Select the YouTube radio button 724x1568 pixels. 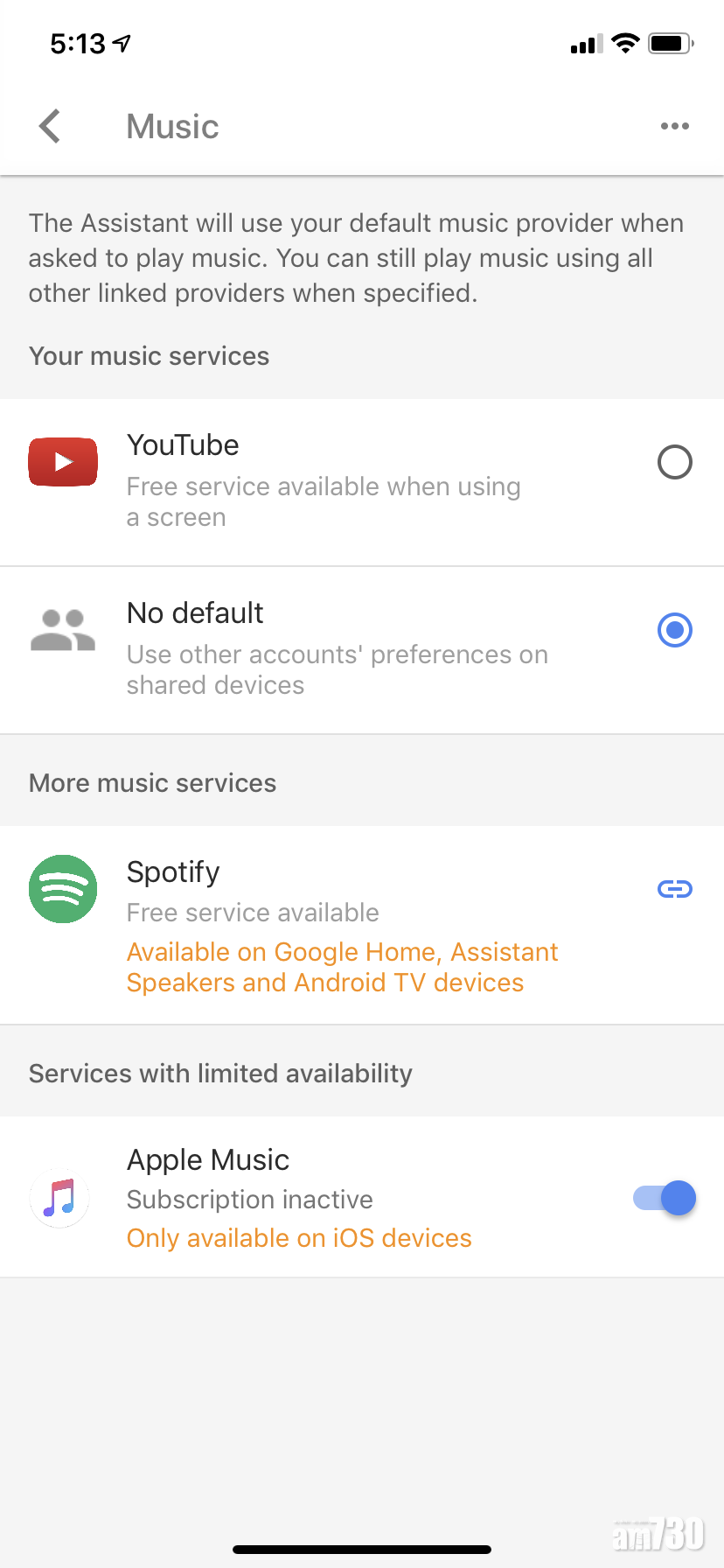click(x=674, y=462)
